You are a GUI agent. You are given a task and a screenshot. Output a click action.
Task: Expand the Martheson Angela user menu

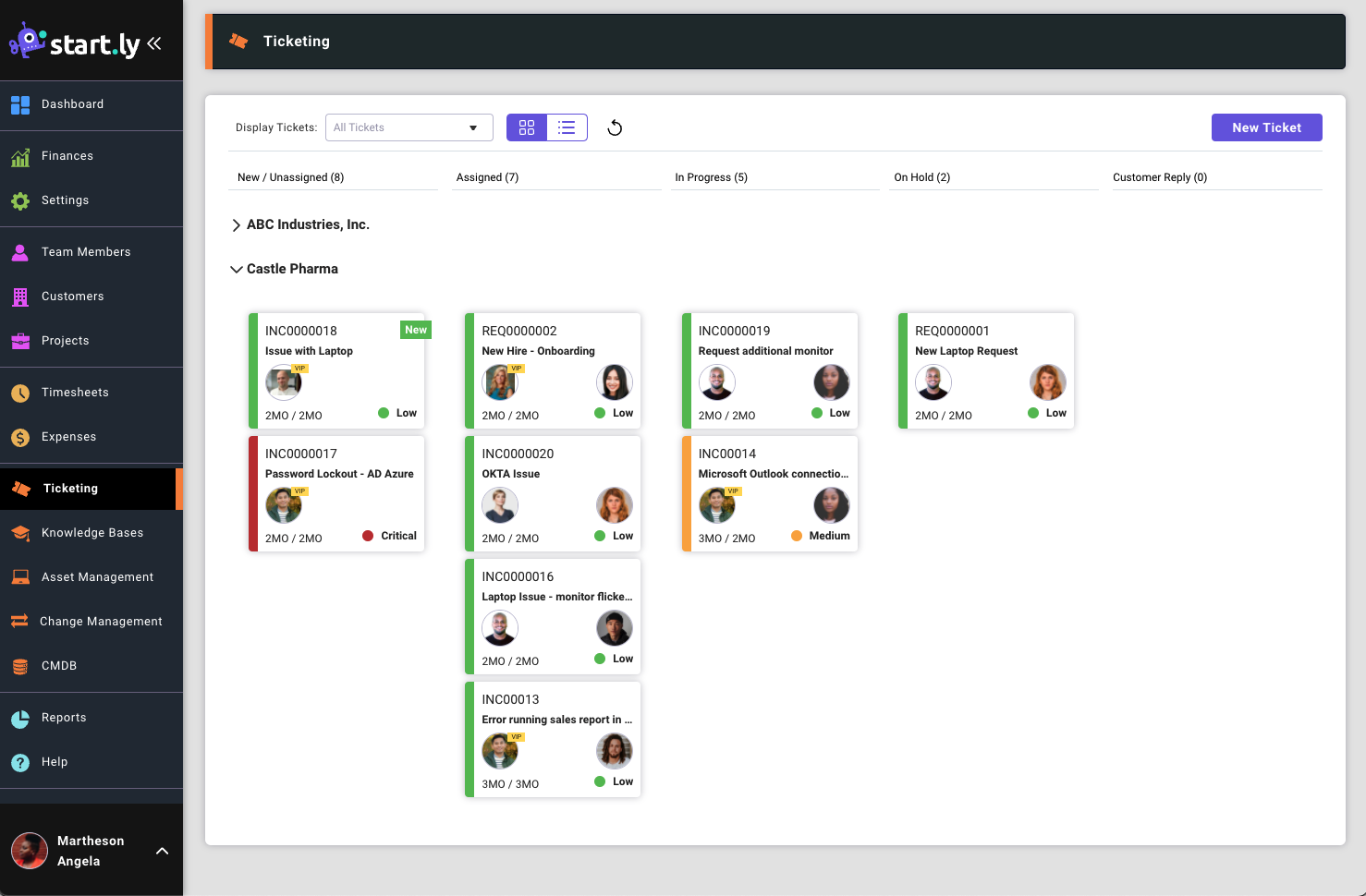(162, 851)
